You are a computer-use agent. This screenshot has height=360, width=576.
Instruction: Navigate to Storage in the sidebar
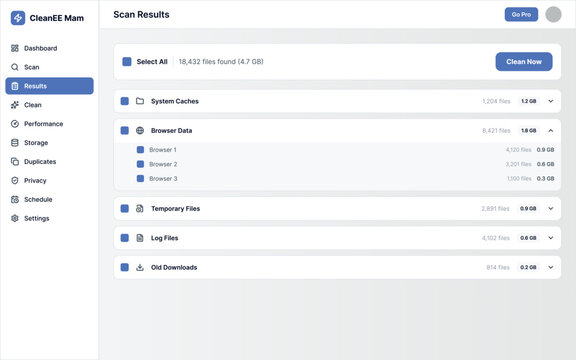click(49, 143)
